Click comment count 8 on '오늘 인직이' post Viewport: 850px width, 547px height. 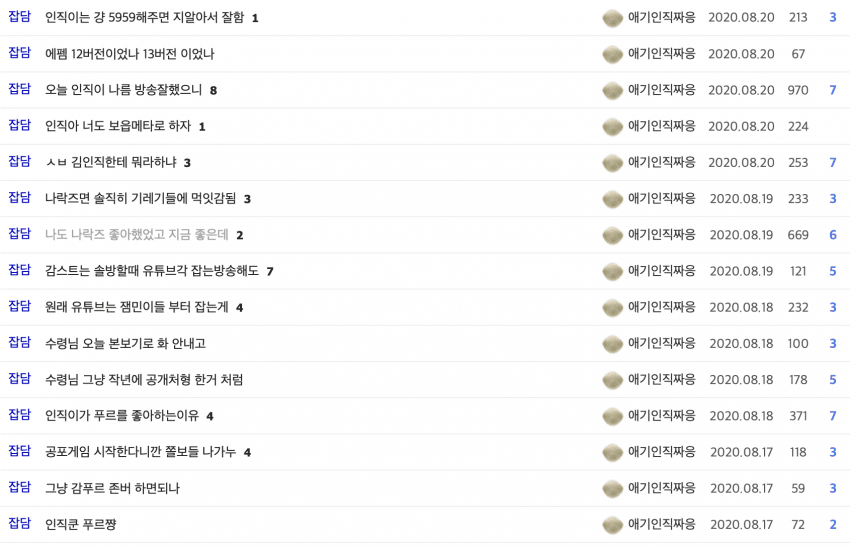pos(214,91)
